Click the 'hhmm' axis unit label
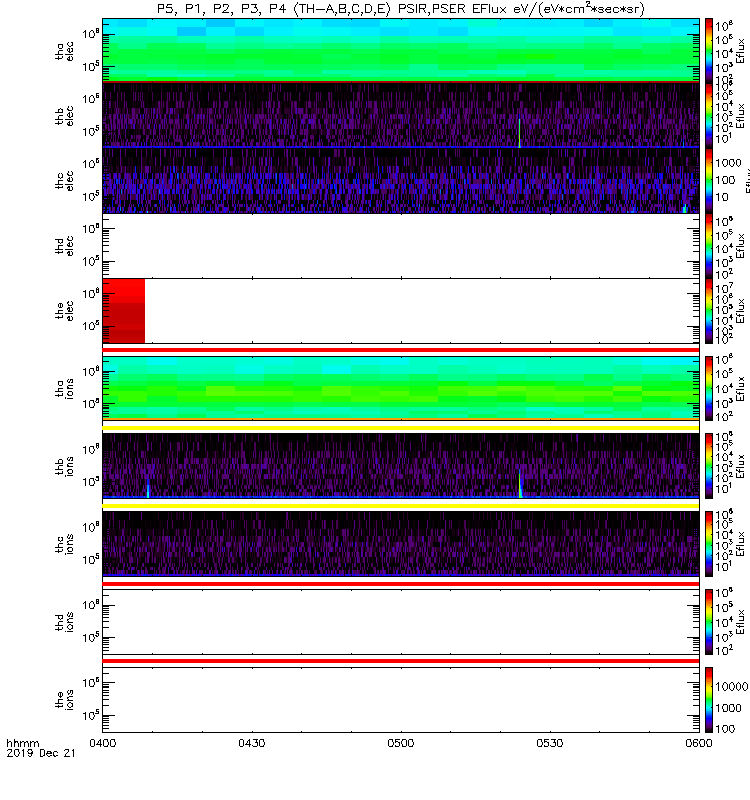Viewport: 750px width, 800px height. click(x=22, y=743)
